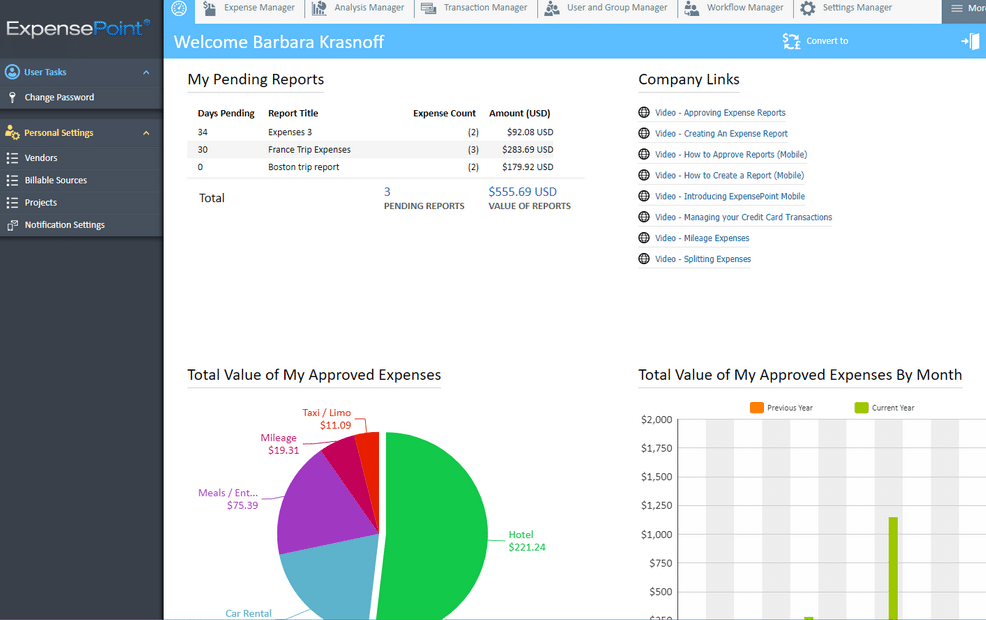The image size is (986, 620).
Task: Click the Days Pending column header
Action: pos(226,113)
